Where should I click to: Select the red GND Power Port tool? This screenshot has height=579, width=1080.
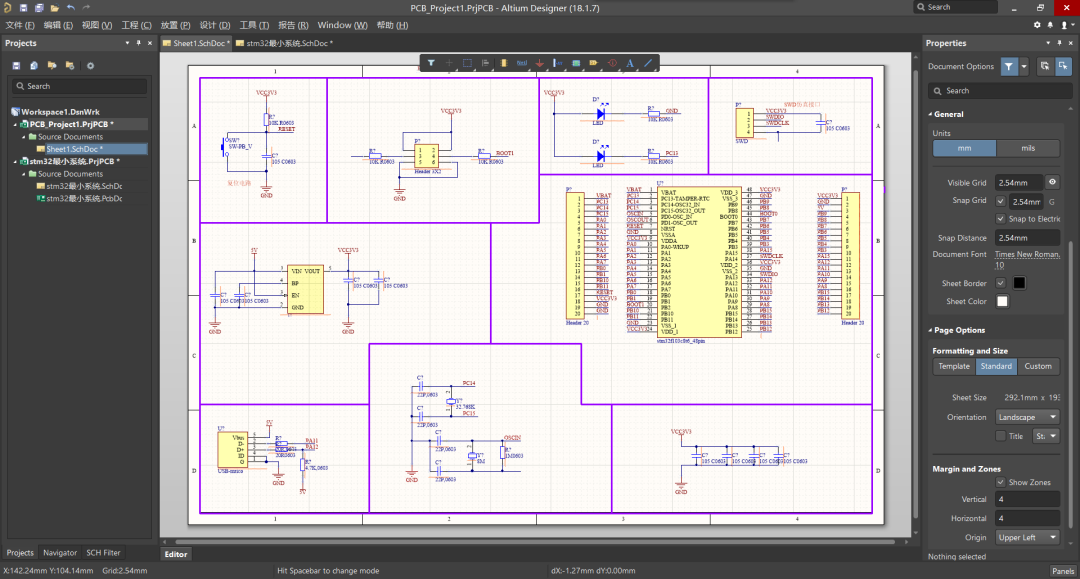[x=539, y=63]
